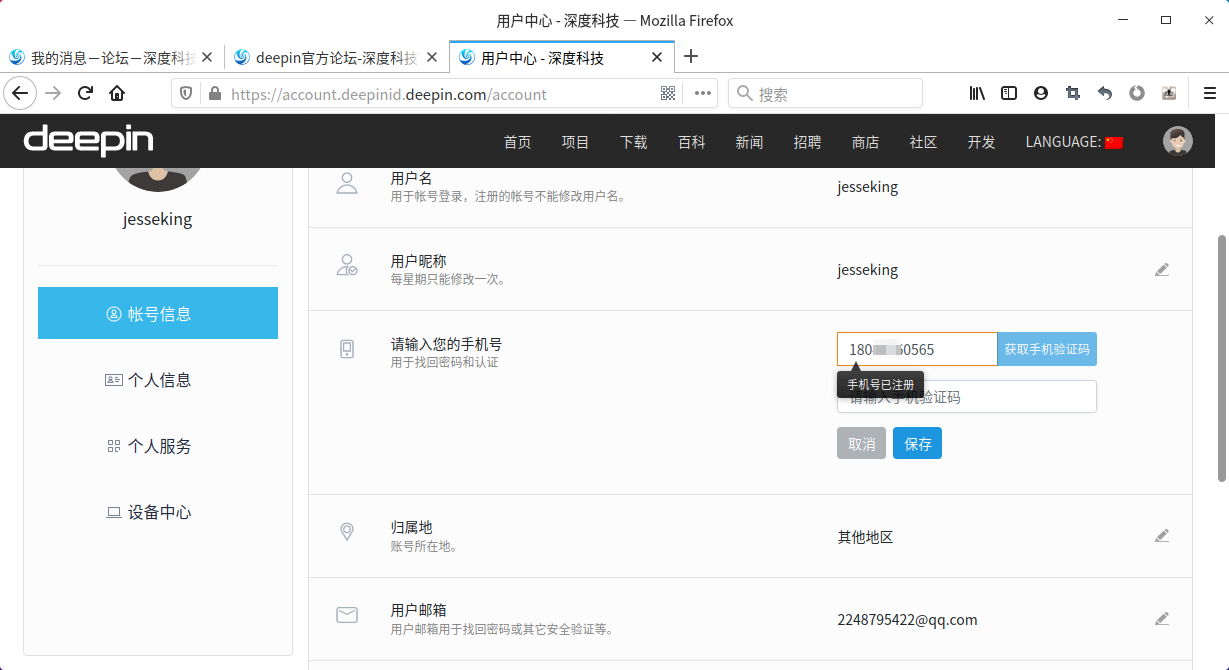
Task: Click the QR code icon in address bar
Action: pos(669,94)
